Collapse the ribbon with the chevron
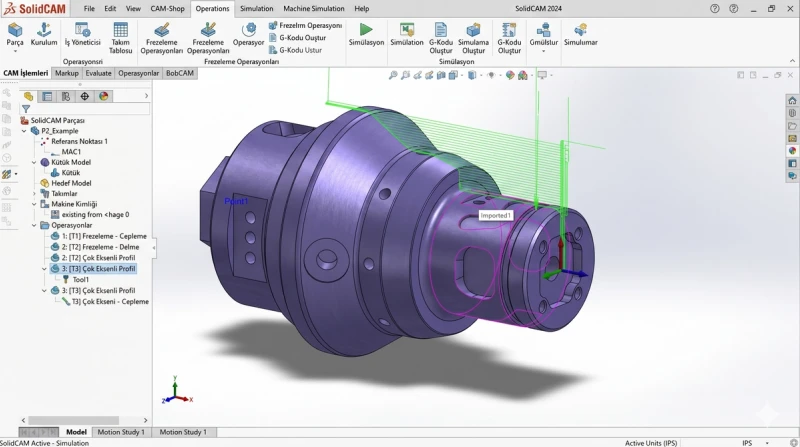This screenshot has height=447, width=800. click(x=792, y=61)
